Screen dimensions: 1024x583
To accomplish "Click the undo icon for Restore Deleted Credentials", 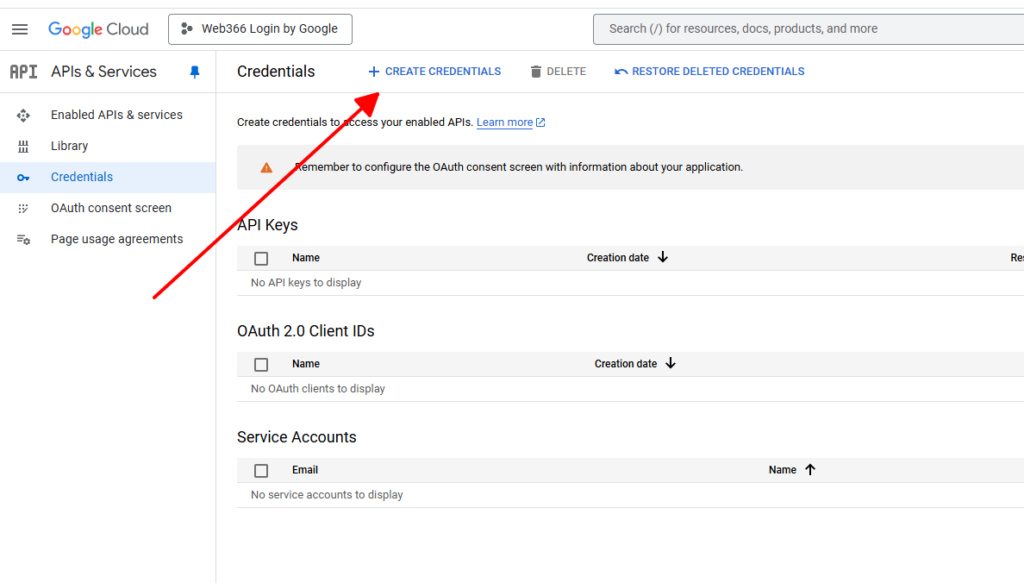I will (x=620, y=72).
